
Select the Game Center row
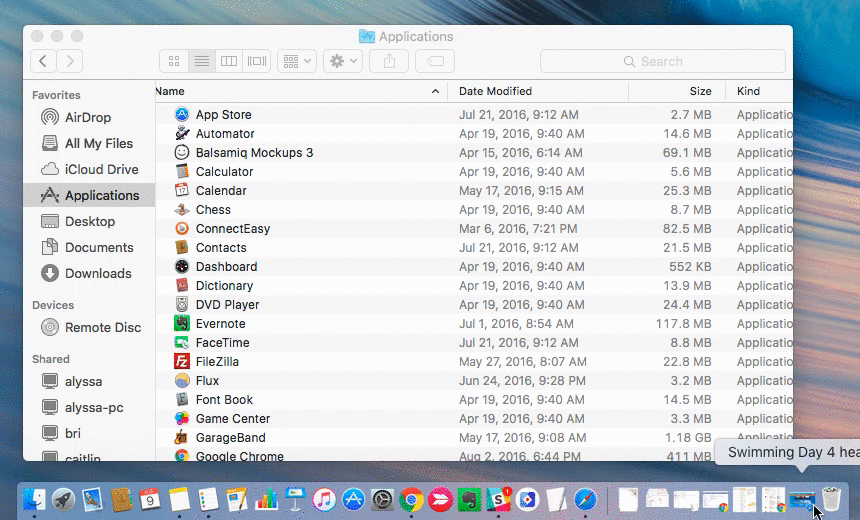pos(474,419)
